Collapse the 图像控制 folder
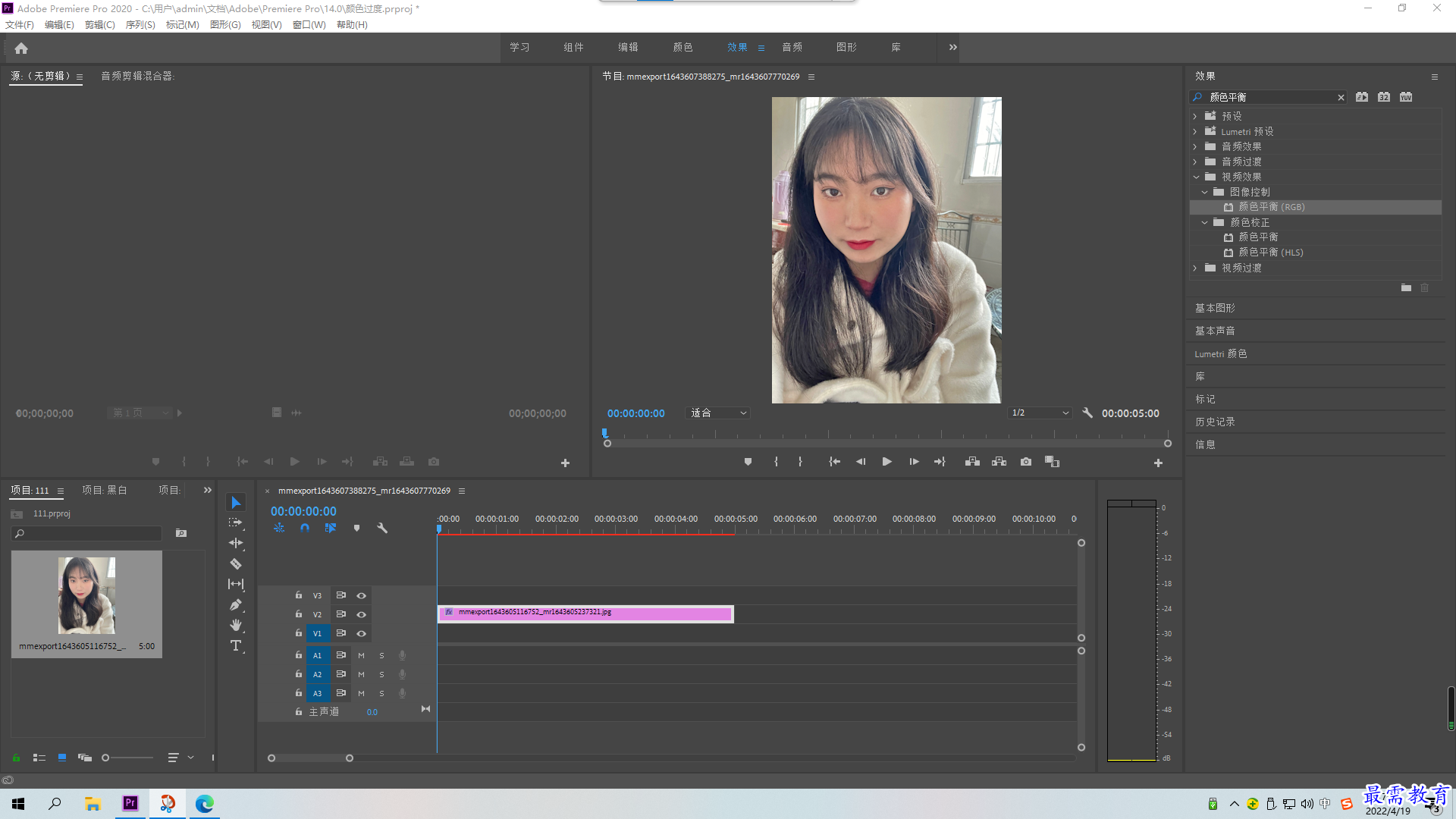Image resolution: width=1456 pixels, height=819 pixels. 1204,192
